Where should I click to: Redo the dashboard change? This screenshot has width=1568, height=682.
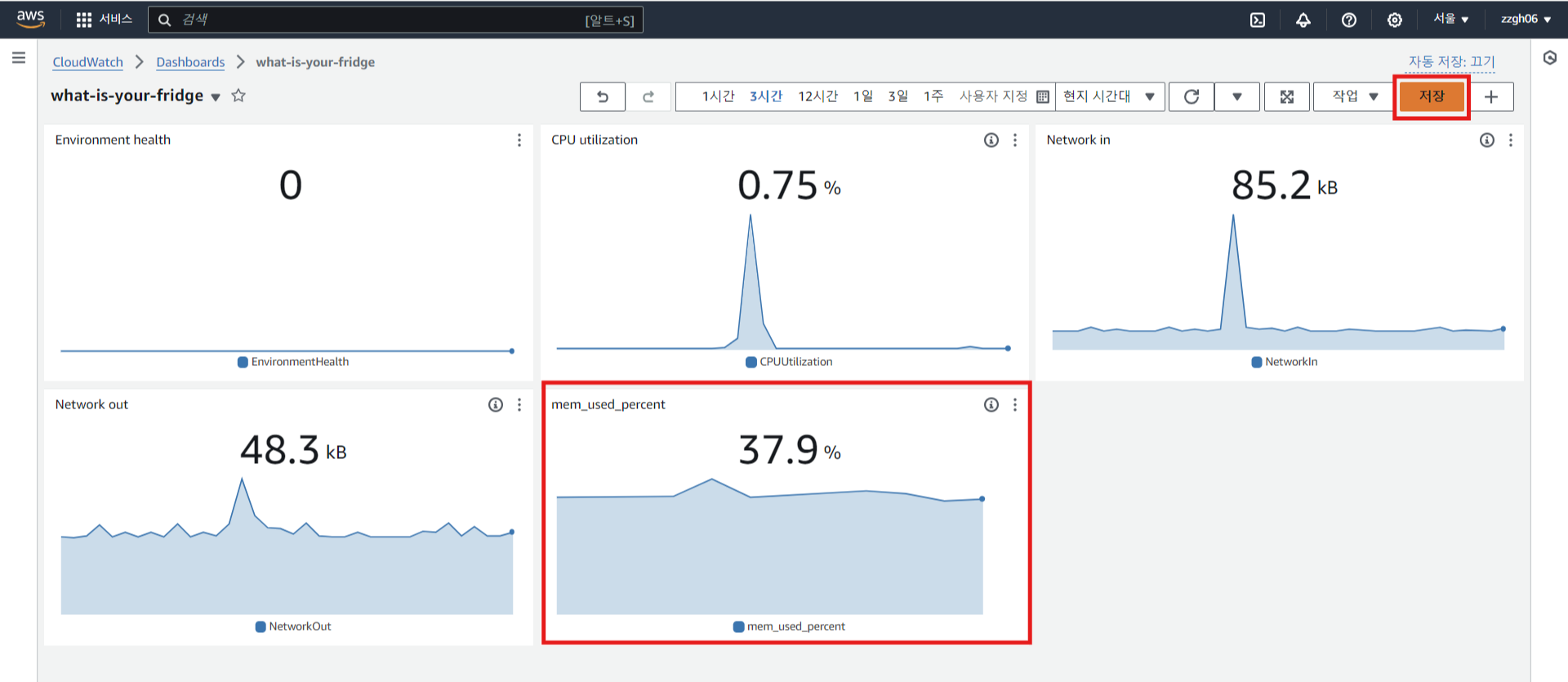click(x=648, y=96)
